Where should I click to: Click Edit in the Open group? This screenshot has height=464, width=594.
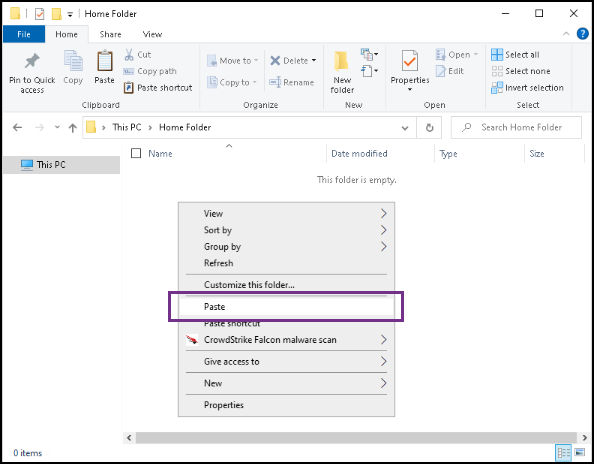pos(450,71)
